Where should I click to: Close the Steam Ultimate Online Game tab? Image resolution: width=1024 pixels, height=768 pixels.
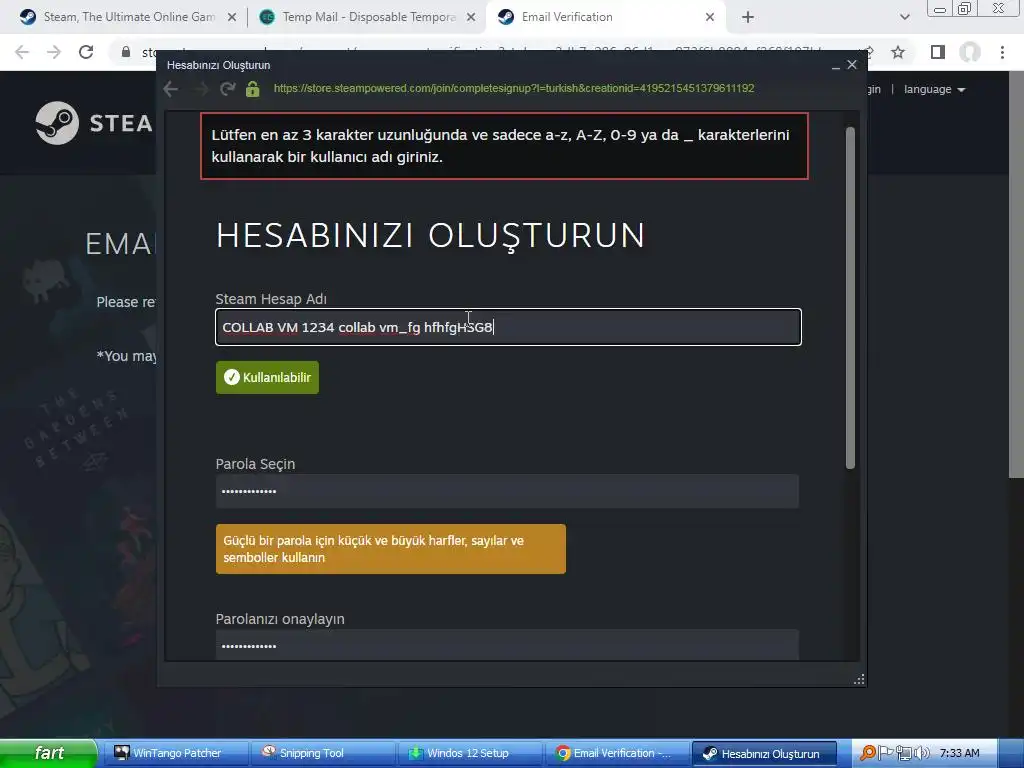pos(232,18)
